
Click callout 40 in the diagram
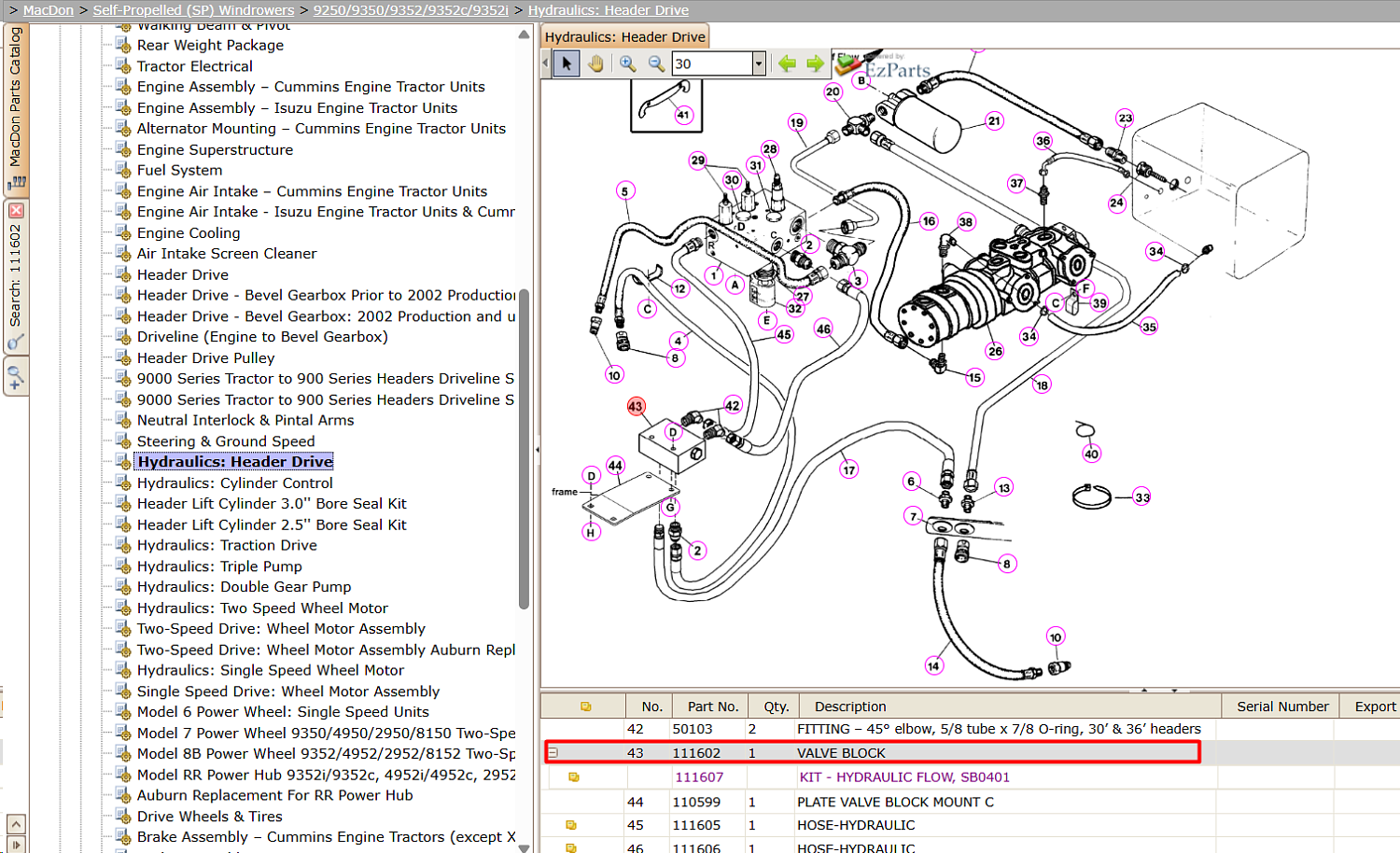coord(1091,454)
